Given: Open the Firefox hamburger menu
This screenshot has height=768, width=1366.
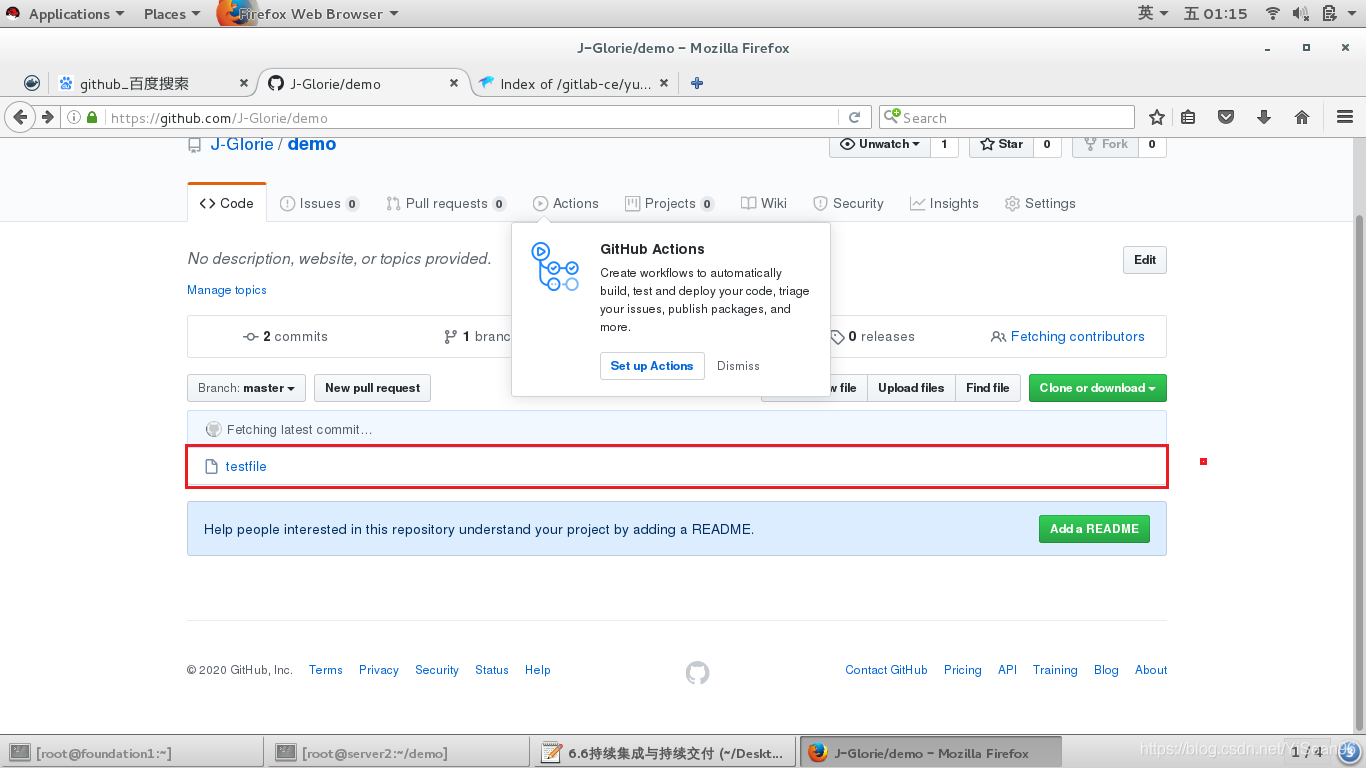Looking at the screenshot, I should click(1345, 117).
